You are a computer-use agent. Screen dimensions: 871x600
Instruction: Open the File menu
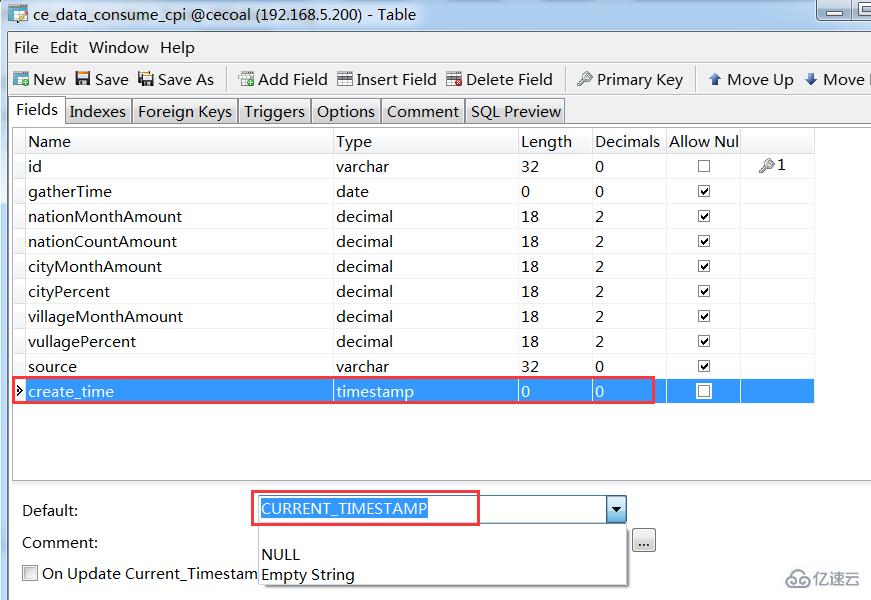point(25,47)
